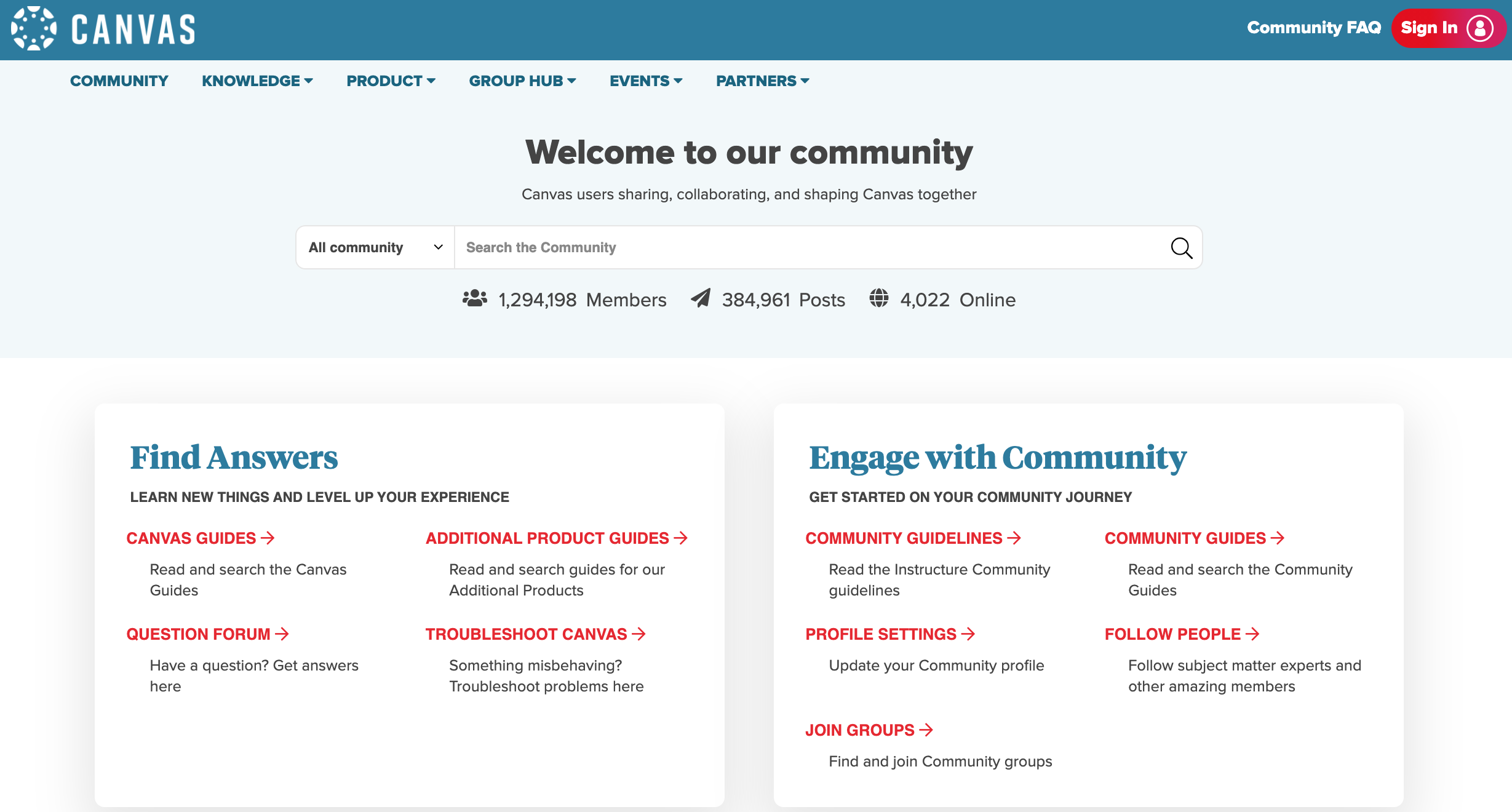
Task: Go to the Community nav item
Action: point(119,81)
